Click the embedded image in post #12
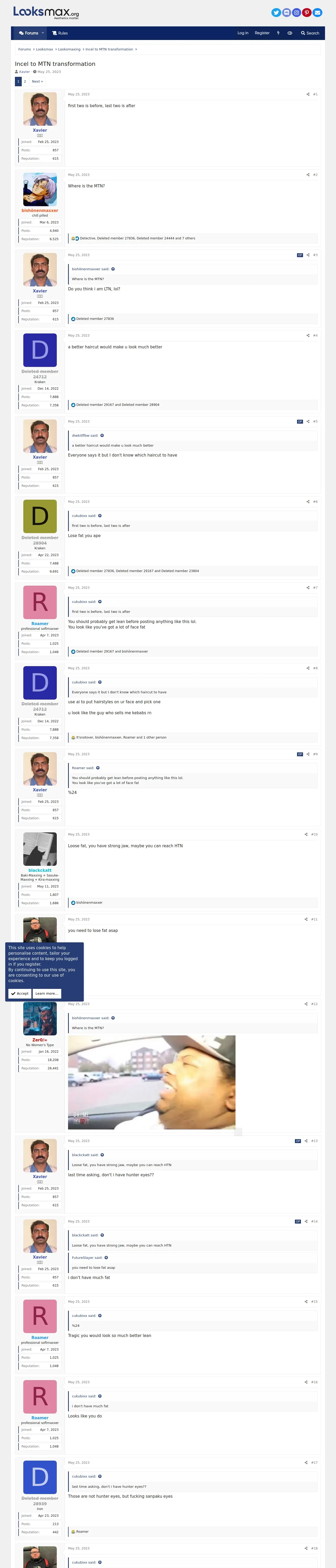Screen dimensions: 336x1568 point(151,1082)
